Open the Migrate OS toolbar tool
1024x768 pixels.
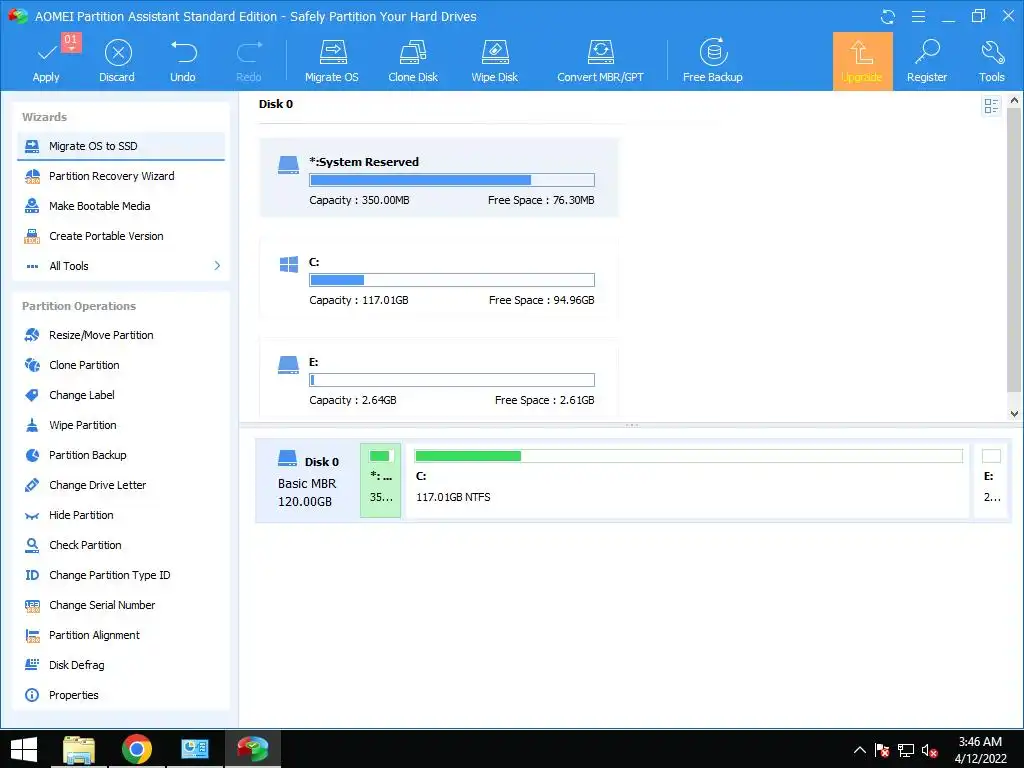point(332,61)
